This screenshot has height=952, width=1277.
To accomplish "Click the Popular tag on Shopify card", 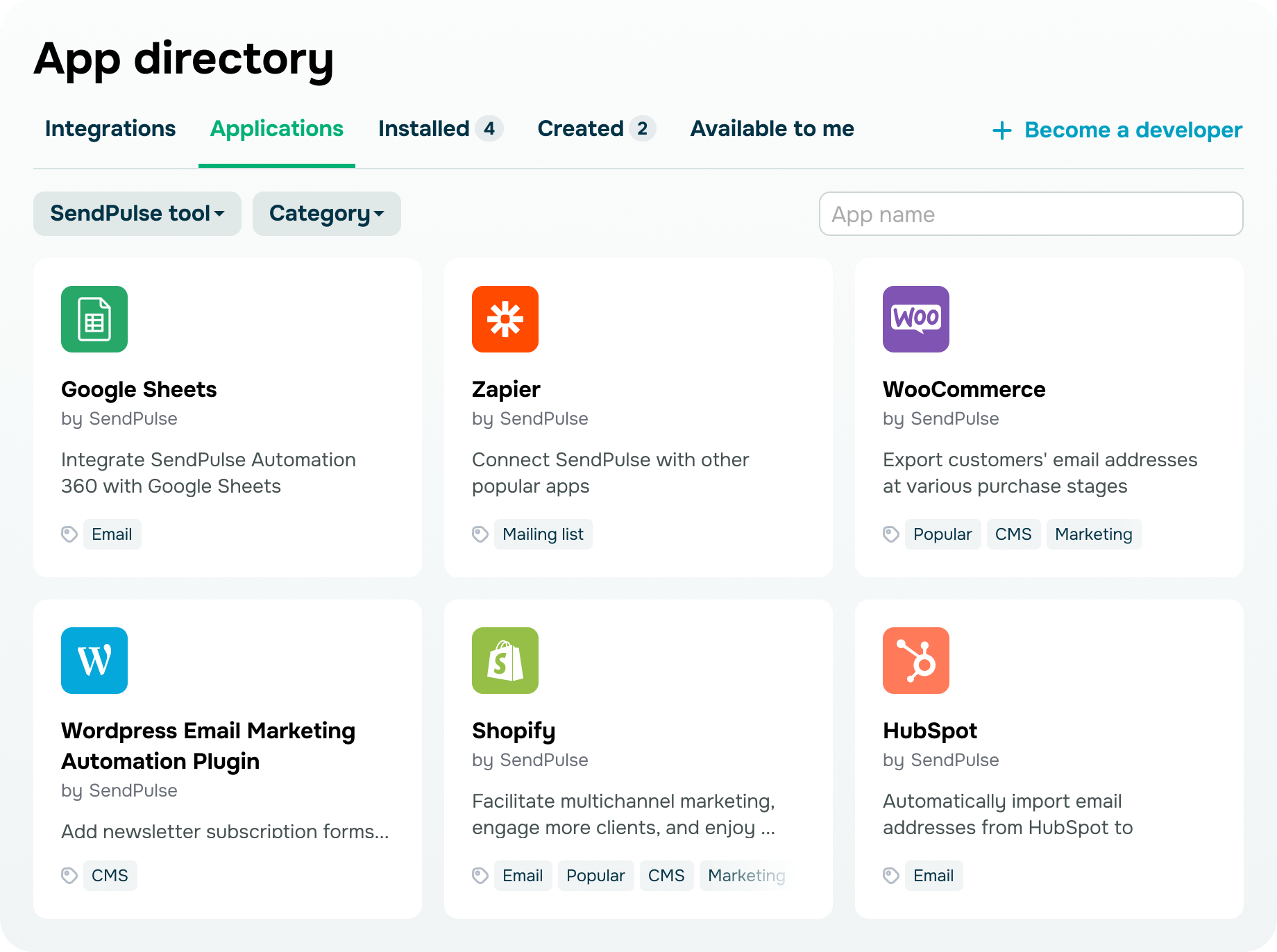I will (595, 876).
